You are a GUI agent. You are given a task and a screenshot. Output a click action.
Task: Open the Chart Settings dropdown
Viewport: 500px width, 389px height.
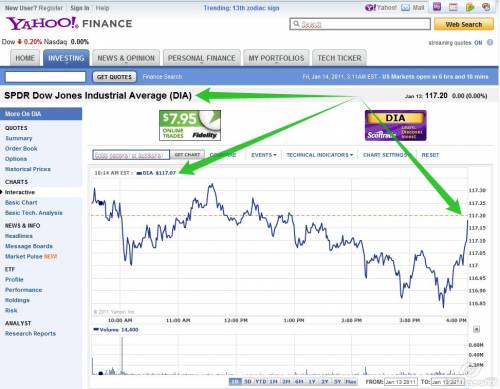387,155
